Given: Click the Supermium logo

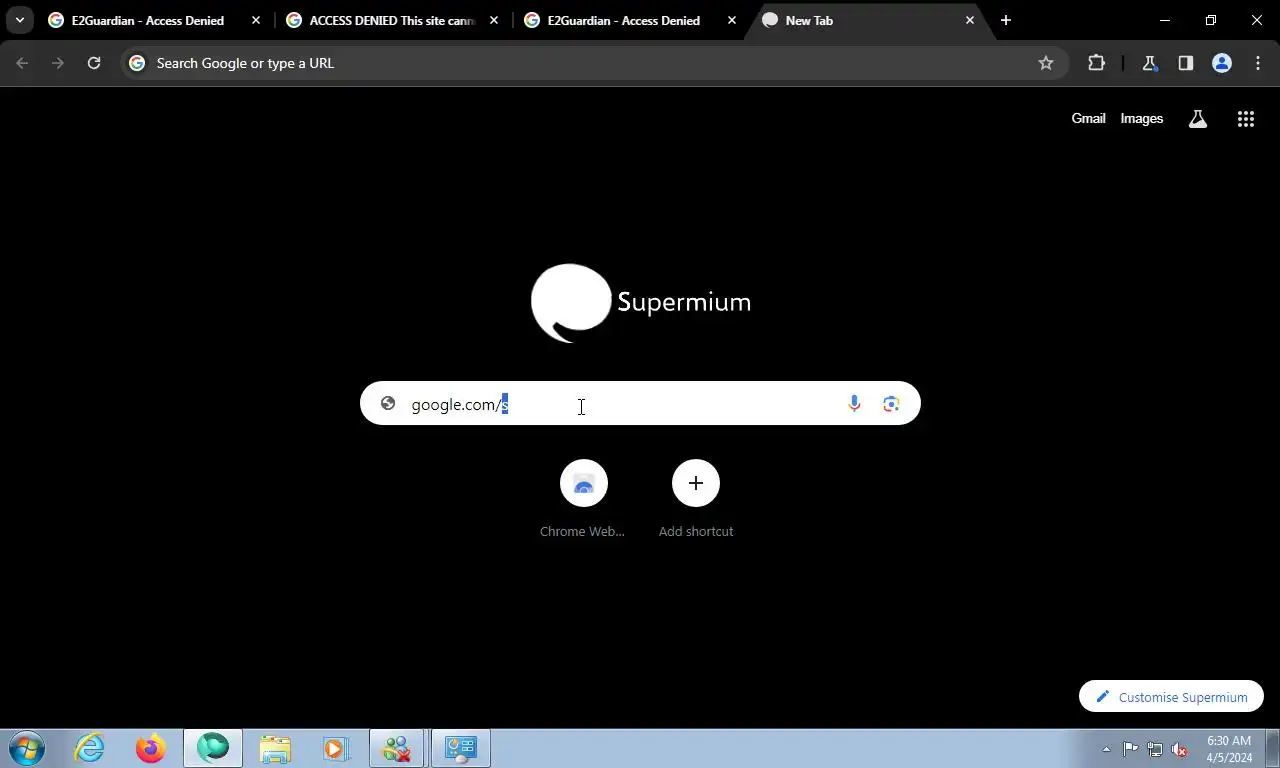Looking at the screenshot, I should pos(641,302).
